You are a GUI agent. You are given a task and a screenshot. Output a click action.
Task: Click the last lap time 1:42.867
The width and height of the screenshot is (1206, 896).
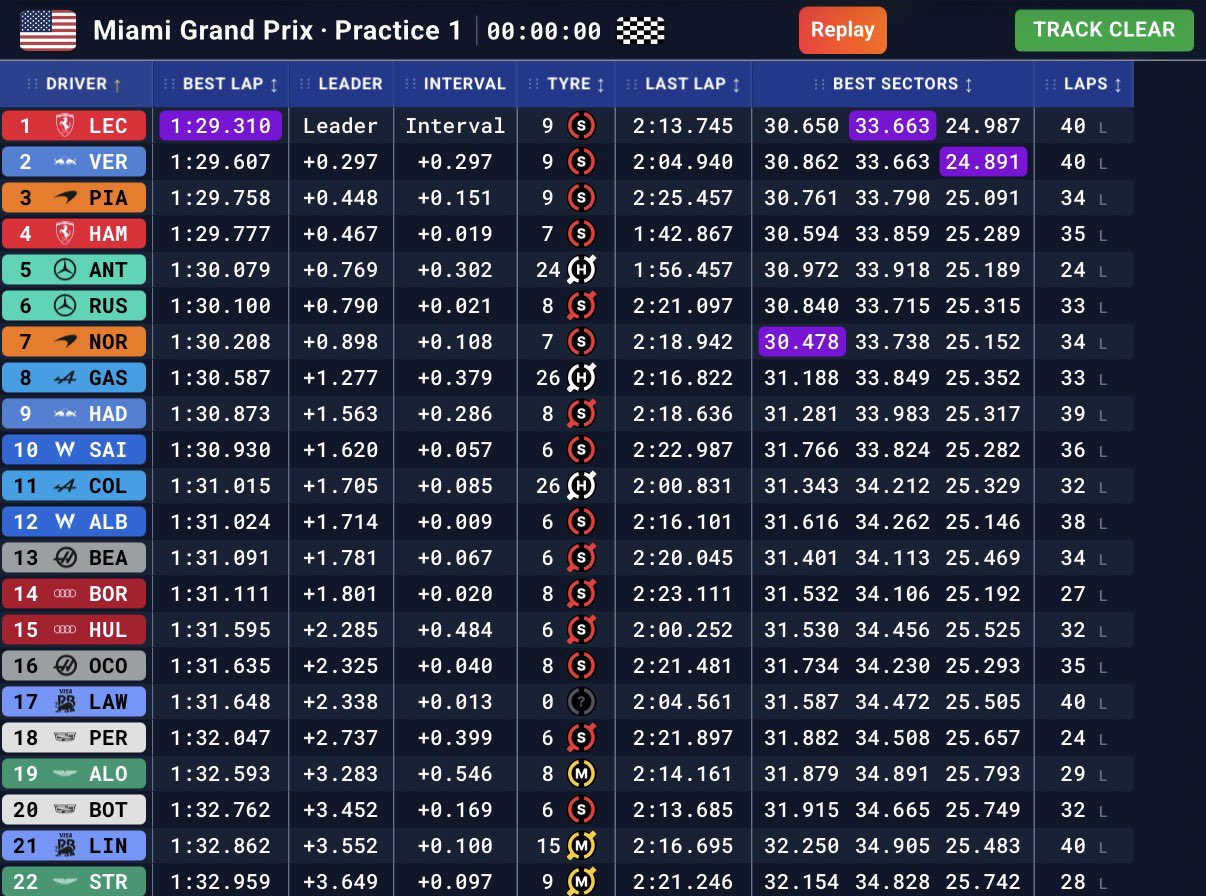click(683, 234)
